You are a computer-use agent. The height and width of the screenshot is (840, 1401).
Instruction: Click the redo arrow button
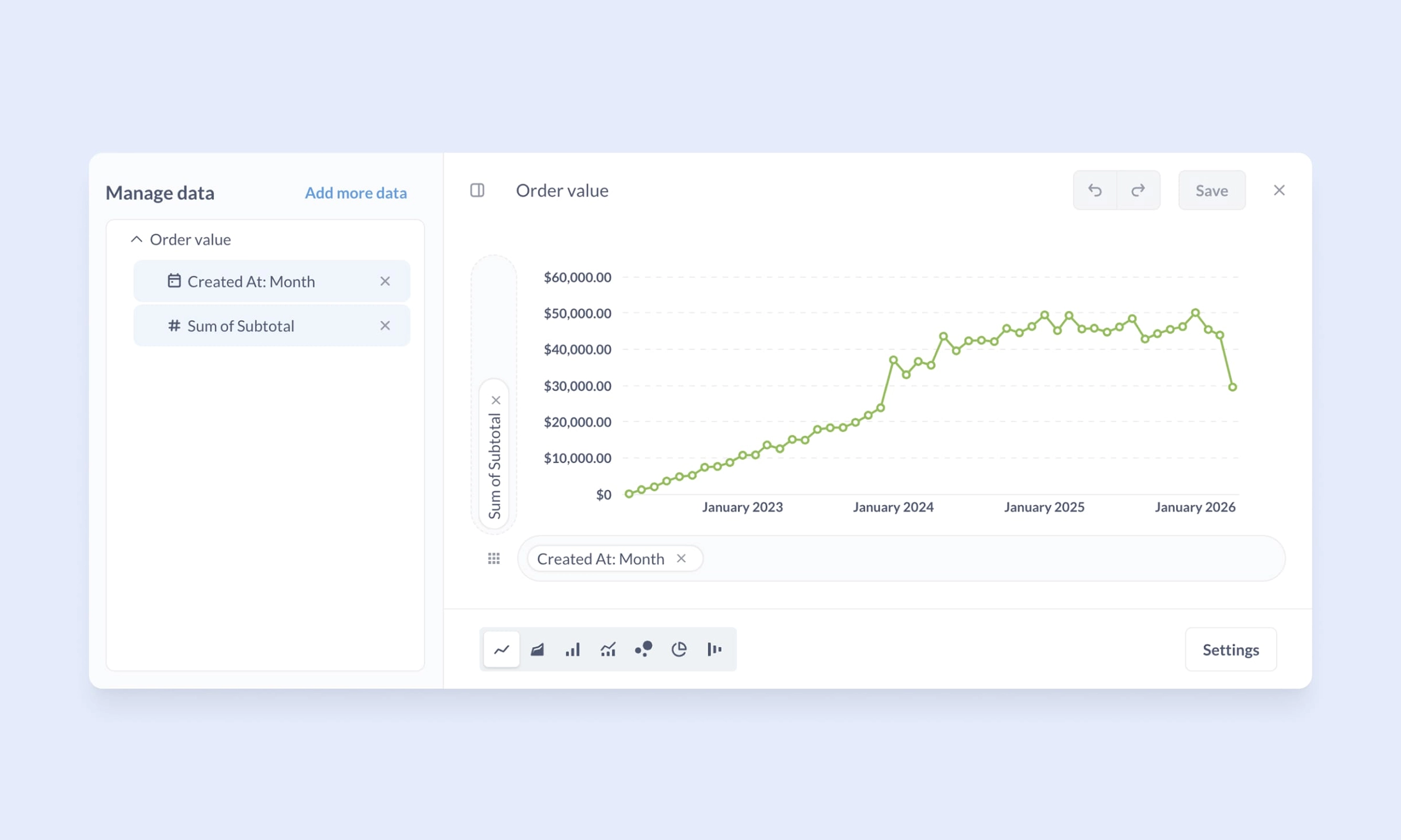click(1138, 190)
